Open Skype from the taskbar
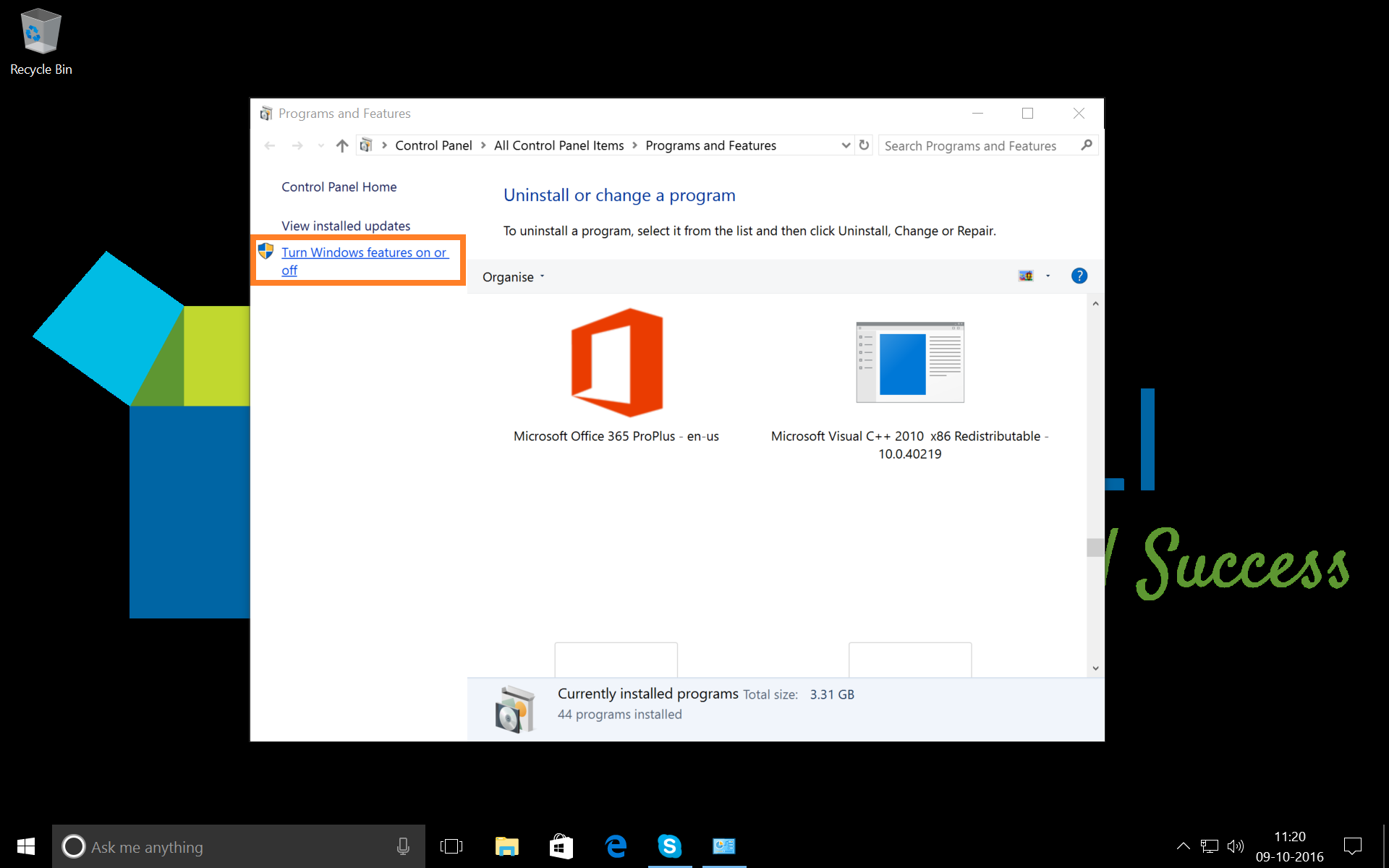 670,846
